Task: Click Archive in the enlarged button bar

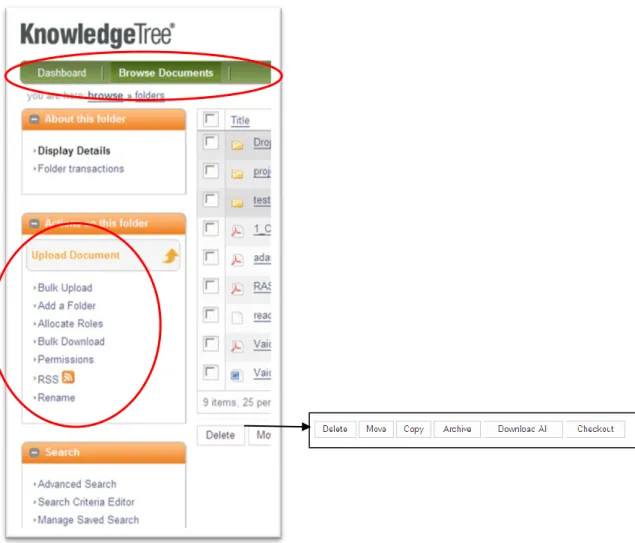Action: (x=457, y=429)
